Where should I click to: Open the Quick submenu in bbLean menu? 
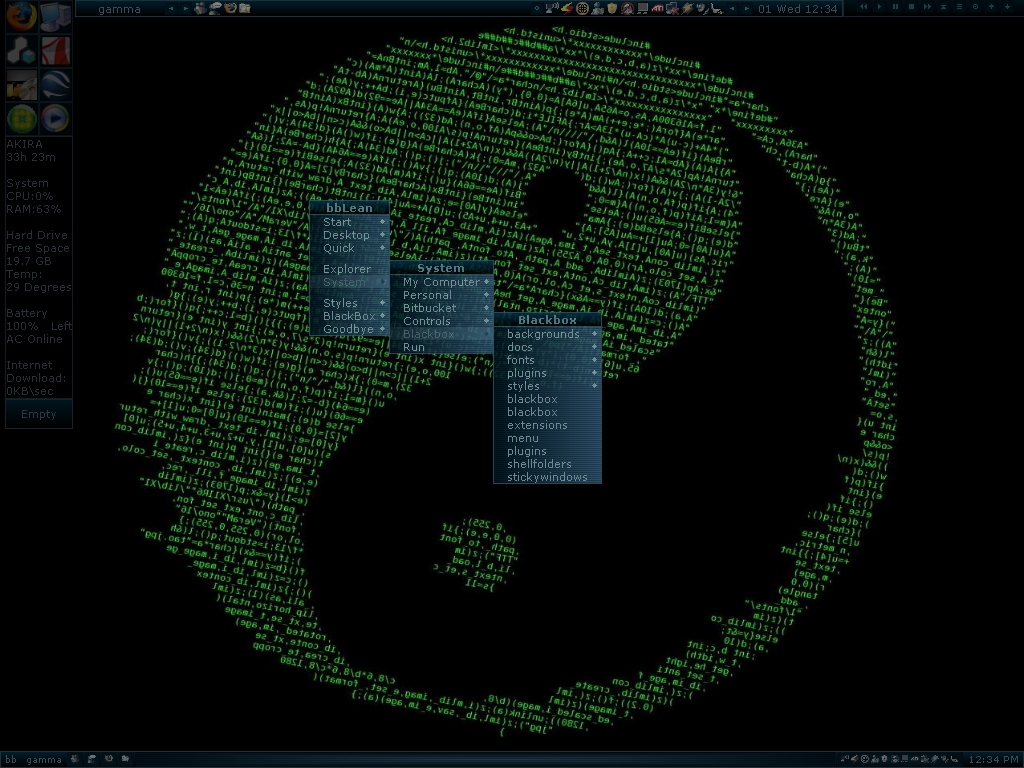click(x=349, y=248)
